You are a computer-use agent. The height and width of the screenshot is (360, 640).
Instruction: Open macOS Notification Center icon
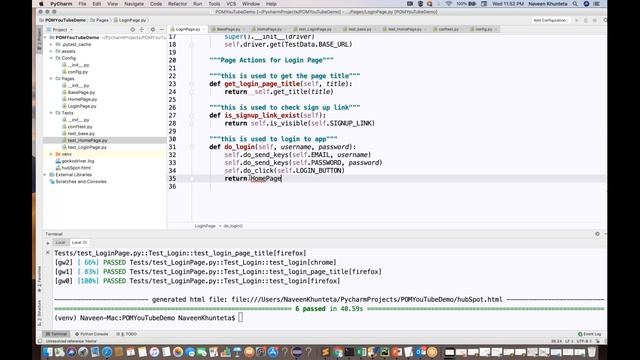click(x=596, y=4)
